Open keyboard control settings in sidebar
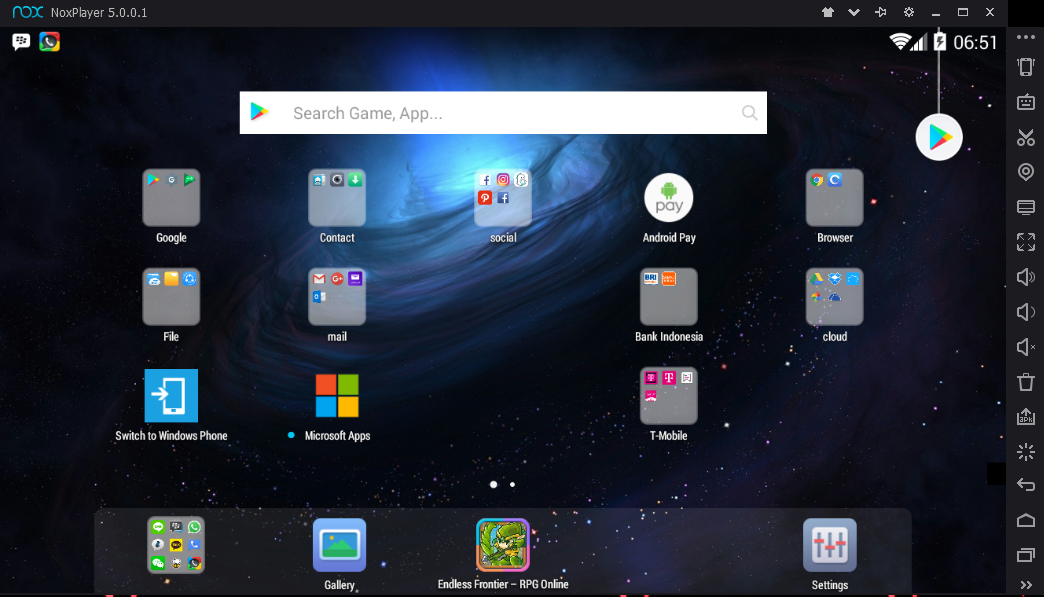Image resolution: width=1044 pixels, height=597 pixels. point(1026,102)
